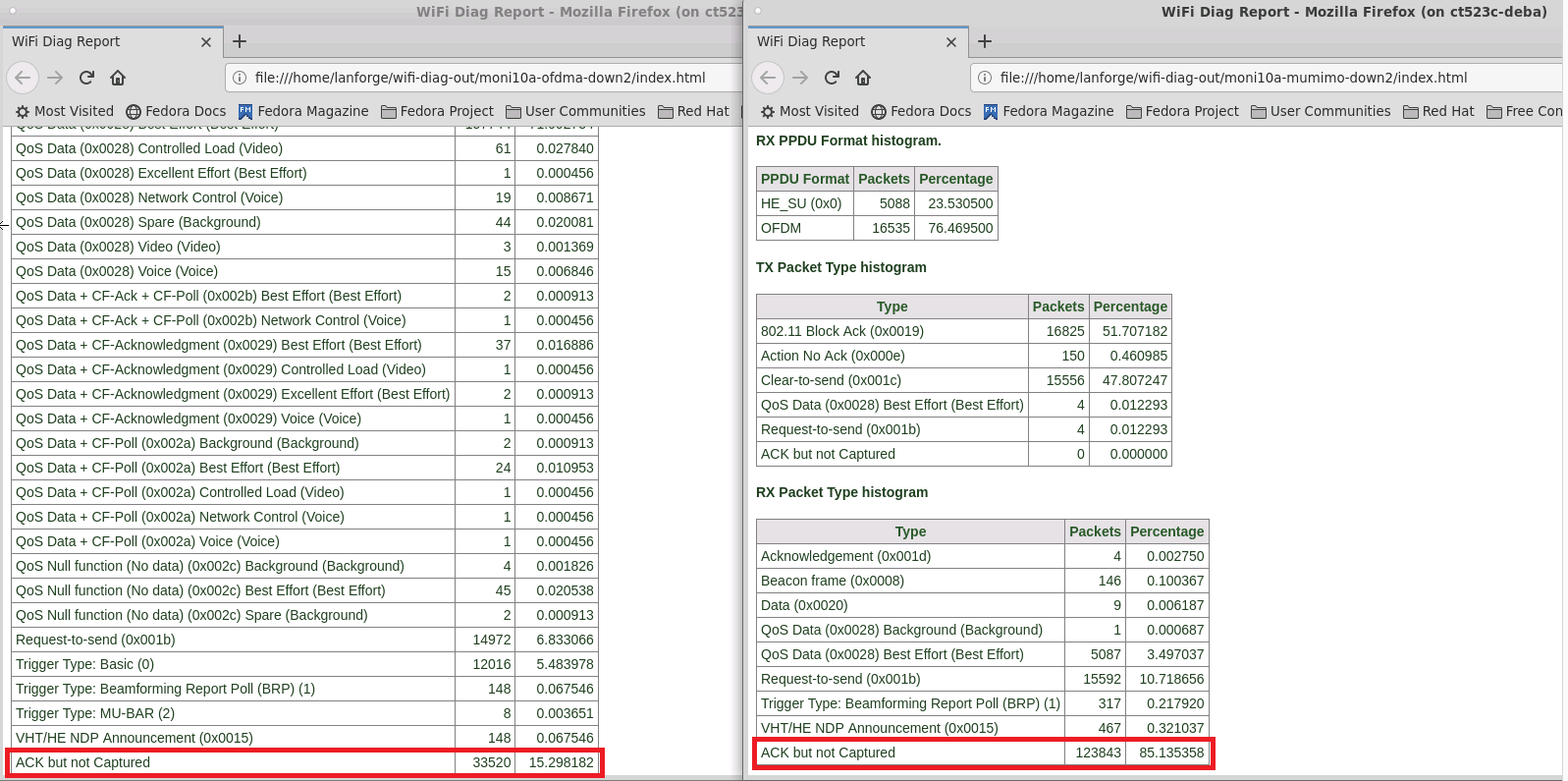The image size is (1568, 781).
Task: Click 'ACK but not Captured' row with 123843
Action: point(983,753)
